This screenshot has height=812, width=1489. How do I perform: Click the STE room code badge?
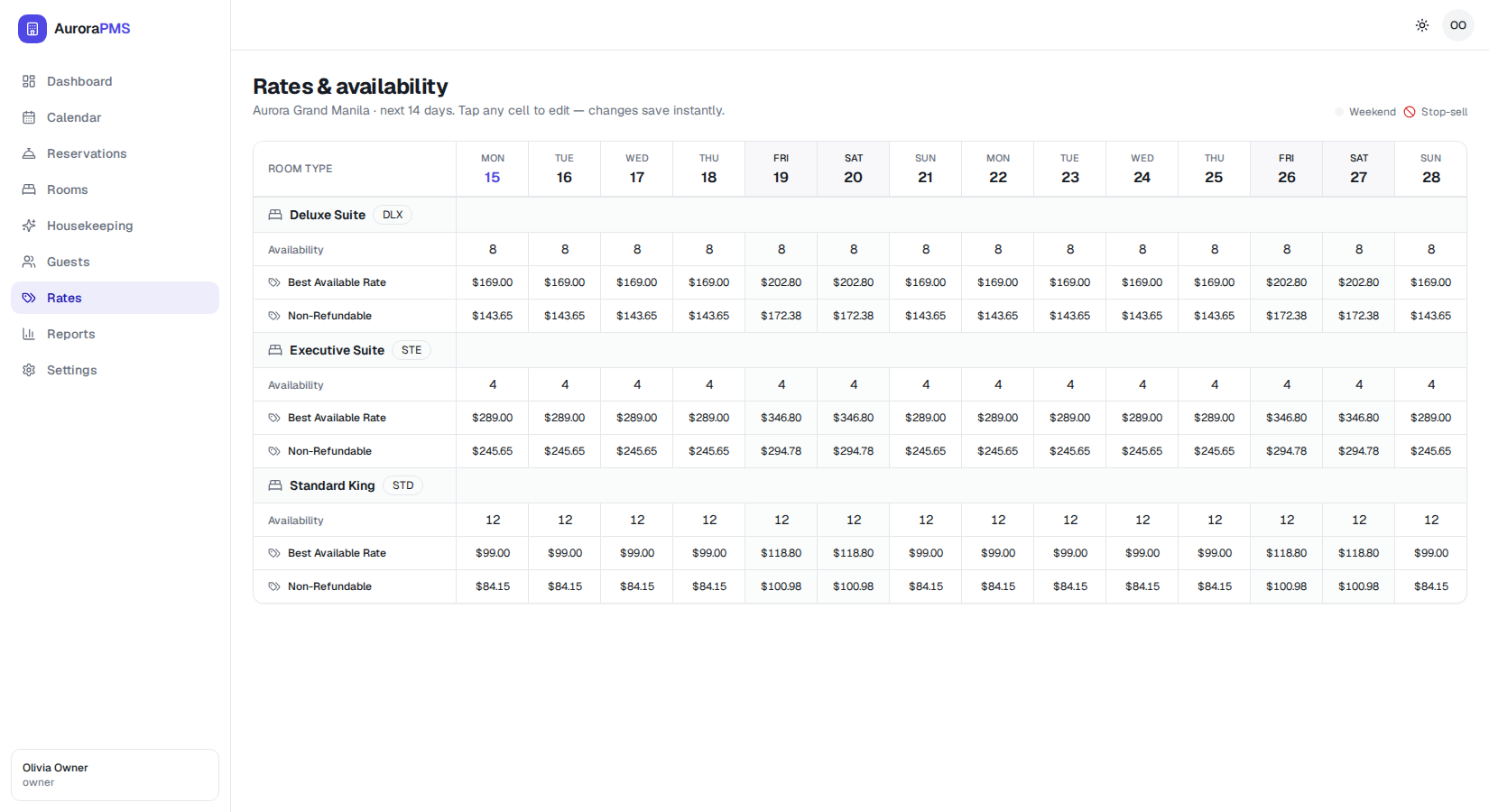point(412,350)
